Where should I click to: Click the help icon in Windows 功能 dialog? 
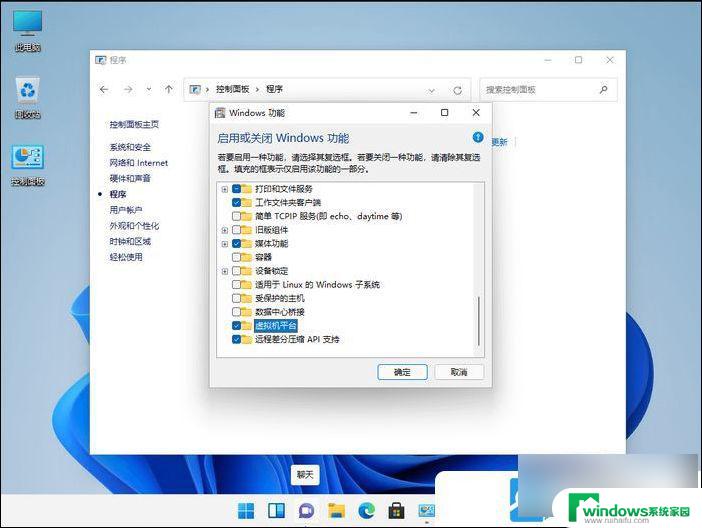(478, 137)
